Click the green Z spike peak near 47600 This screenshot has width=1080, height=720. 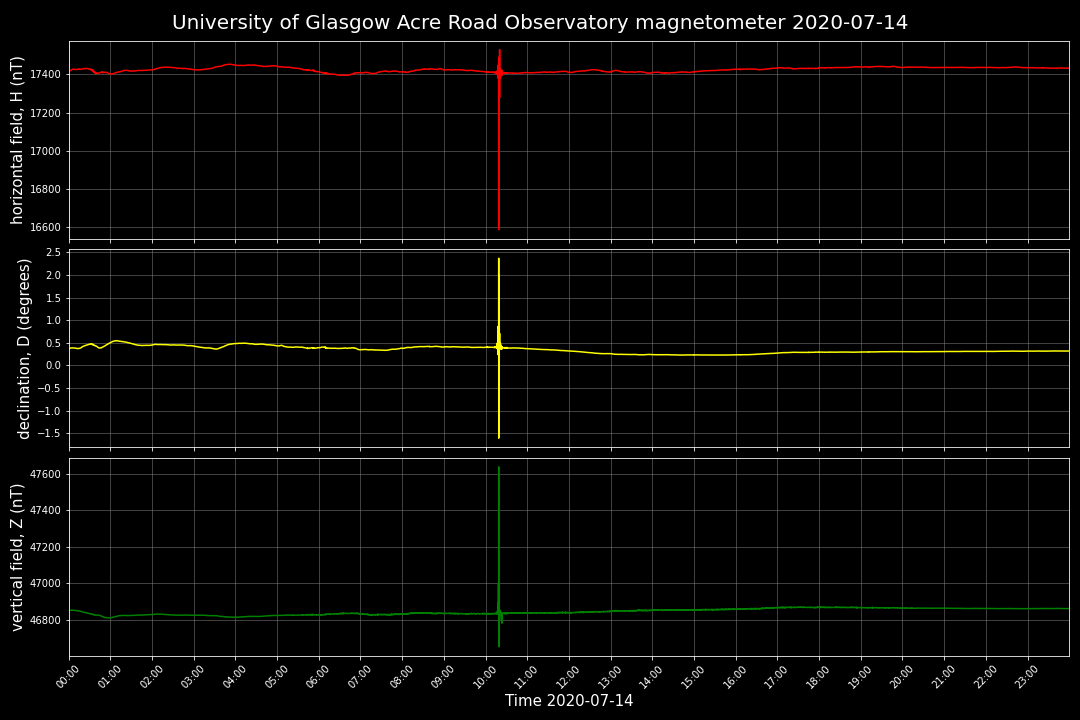coord(499,470)
